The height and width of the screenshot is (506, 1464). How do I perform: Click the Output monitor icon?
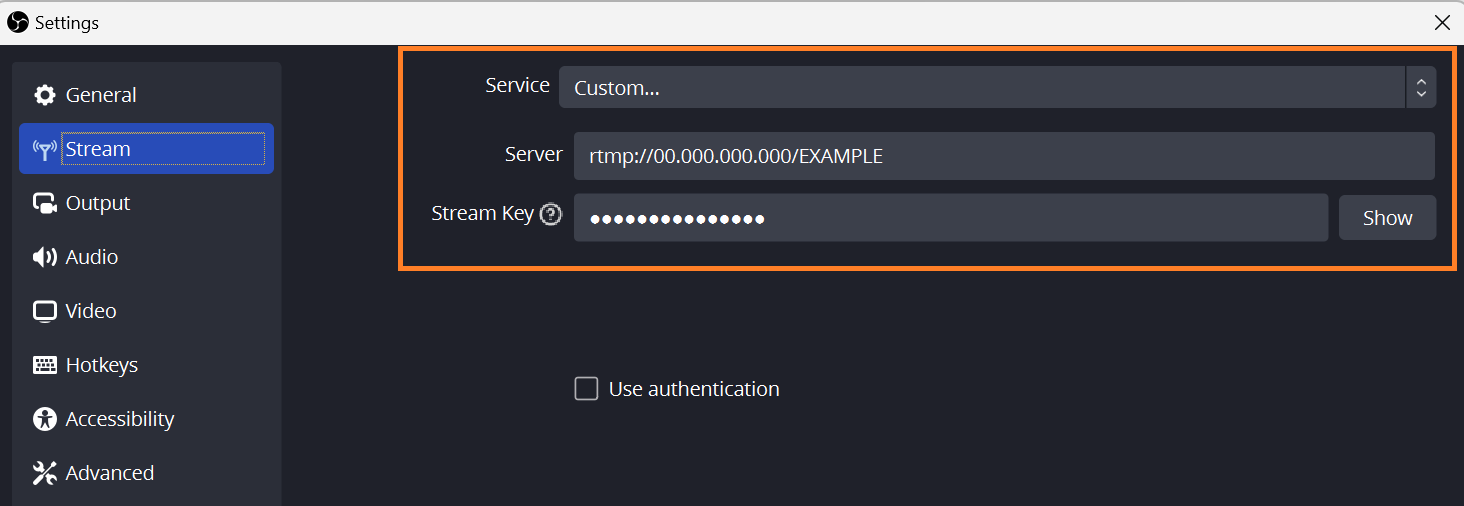click(x=44, y=203)
